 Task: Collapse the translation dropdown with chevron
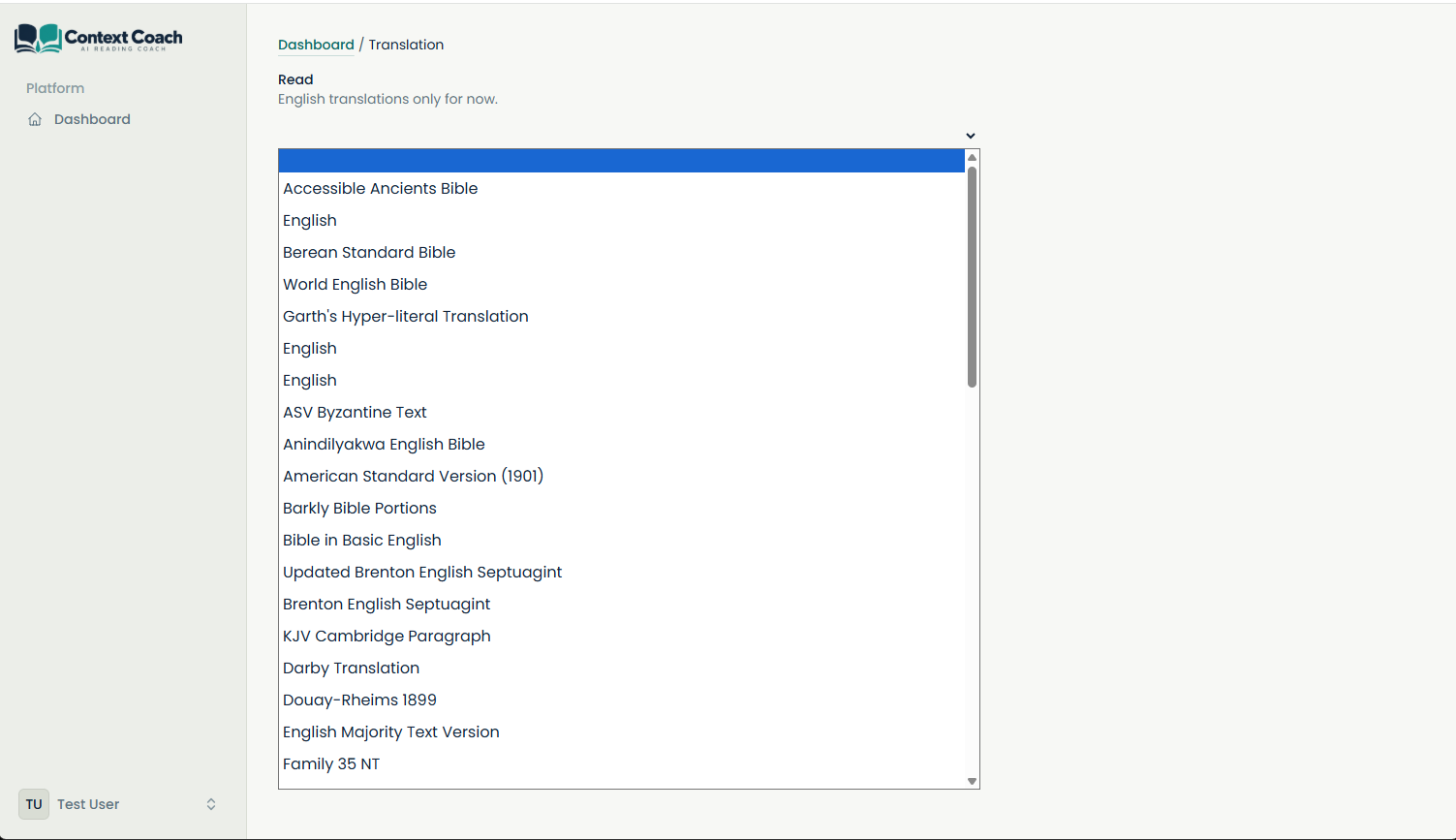(x=970, y=136)
